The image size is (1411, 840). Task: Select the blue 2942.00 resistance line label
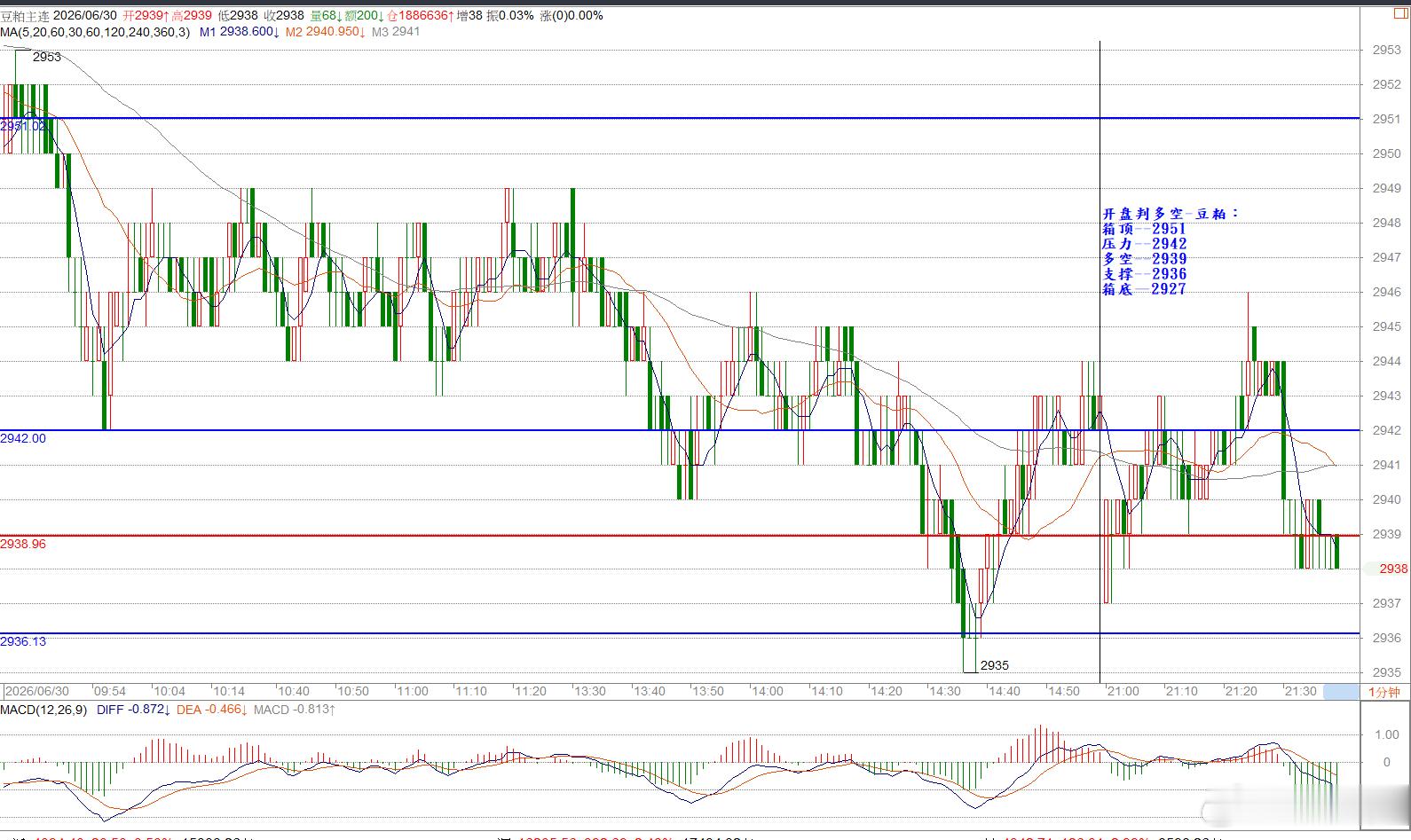pos(23,438)
